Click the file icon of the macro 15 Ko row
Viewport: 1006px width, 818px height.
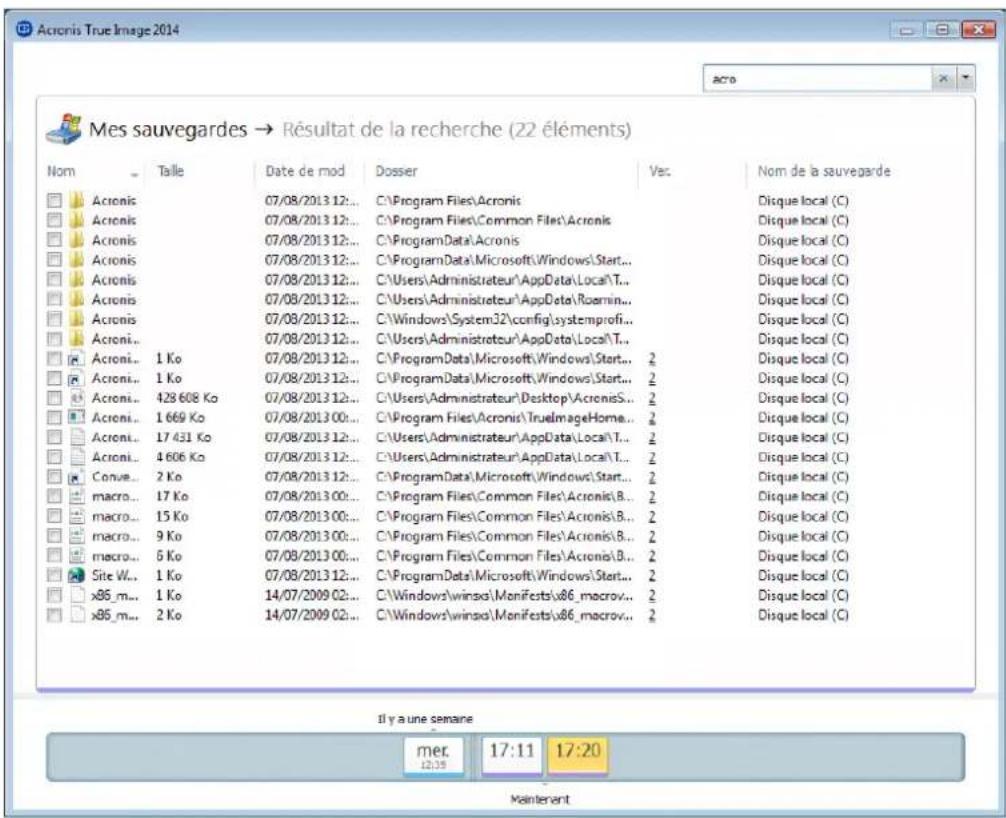point(76,516)
